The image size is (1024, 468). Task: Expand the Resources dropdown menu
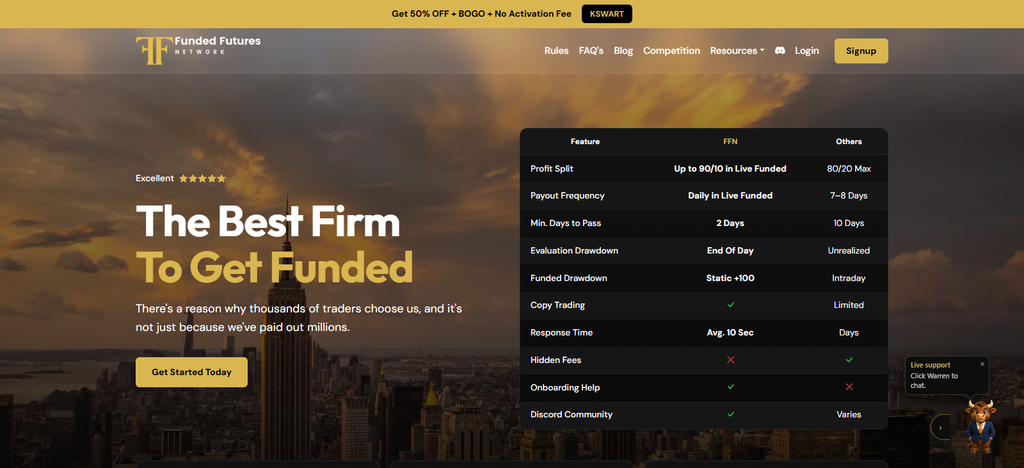point(737,51)
